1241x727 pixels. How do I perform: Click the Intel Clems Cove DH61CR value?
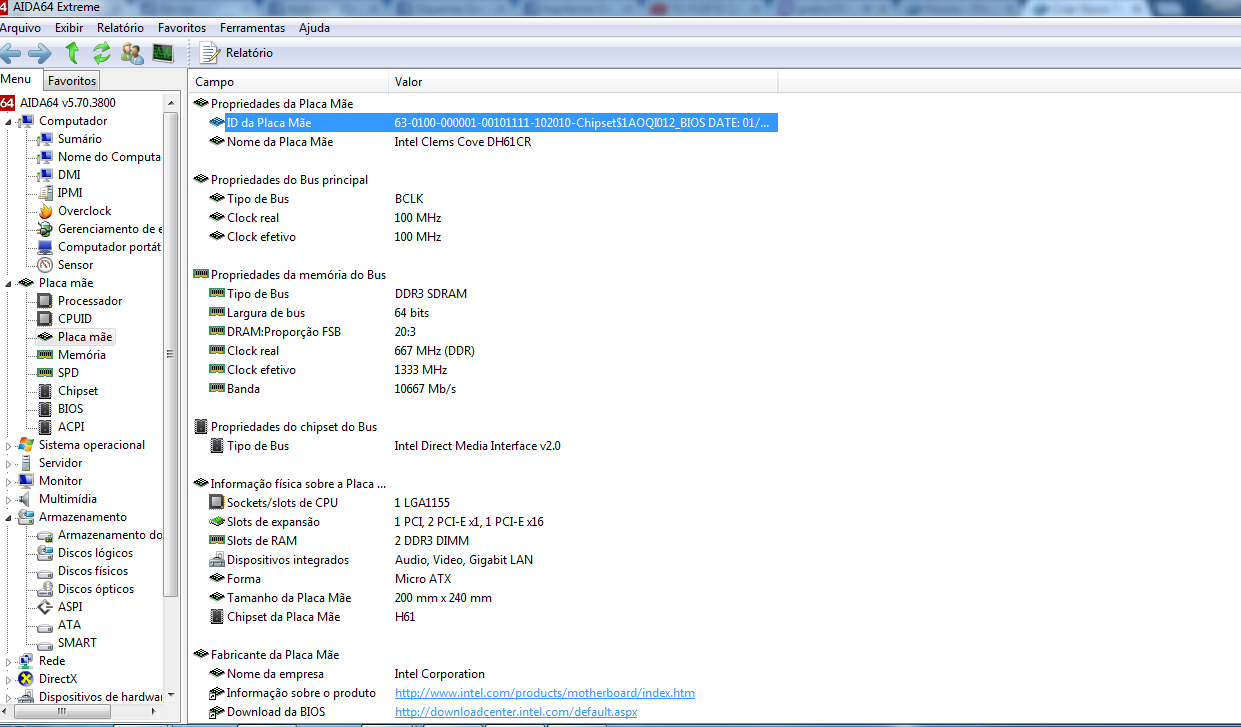point(463,142)
